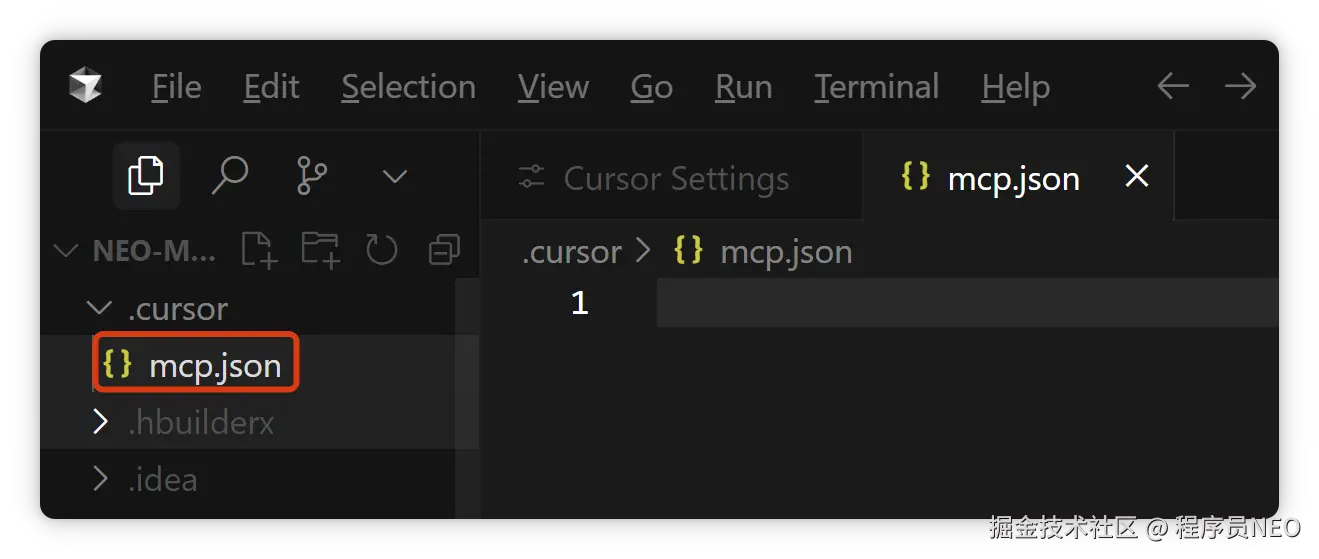Open the Terminal menu
The height and width of the screenshot is (559, 1319).
[876, 87]
